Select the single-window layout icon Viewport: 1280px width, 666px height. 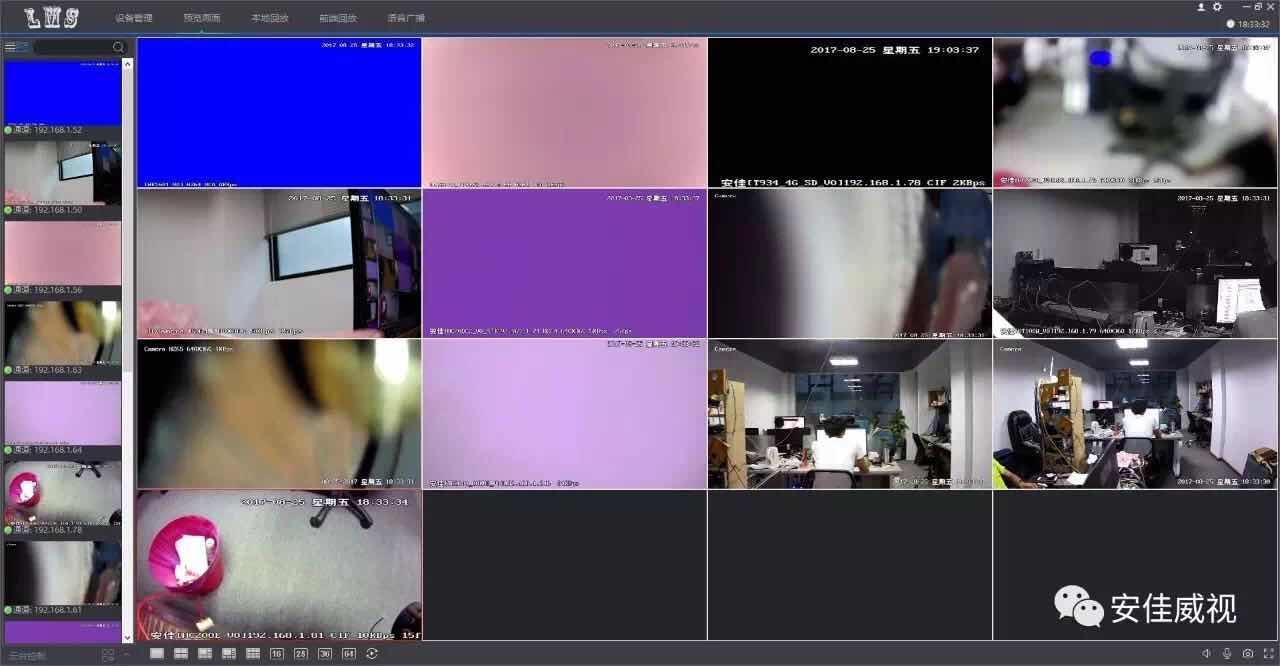[157, 654]
